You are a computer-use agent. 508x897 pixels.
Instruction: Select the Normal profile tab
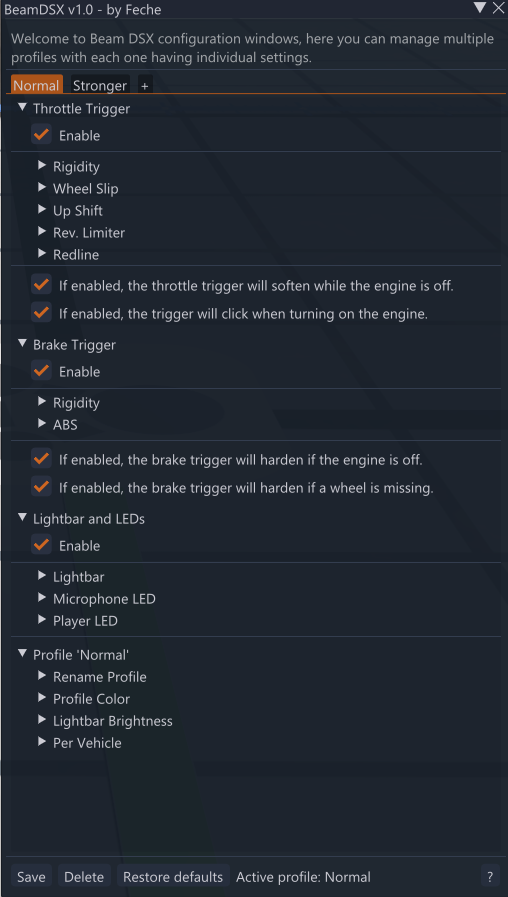coord(37,86)
